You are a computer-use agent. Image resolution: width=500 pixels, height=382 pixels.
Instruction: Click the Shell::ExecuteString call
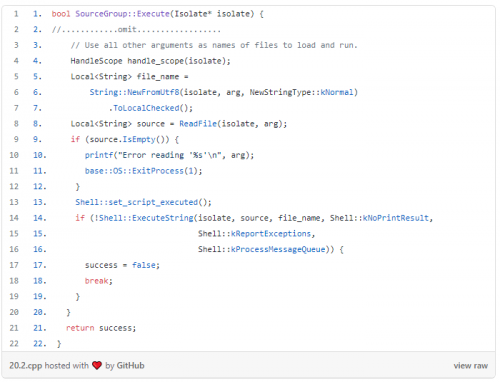click(146, 218)
